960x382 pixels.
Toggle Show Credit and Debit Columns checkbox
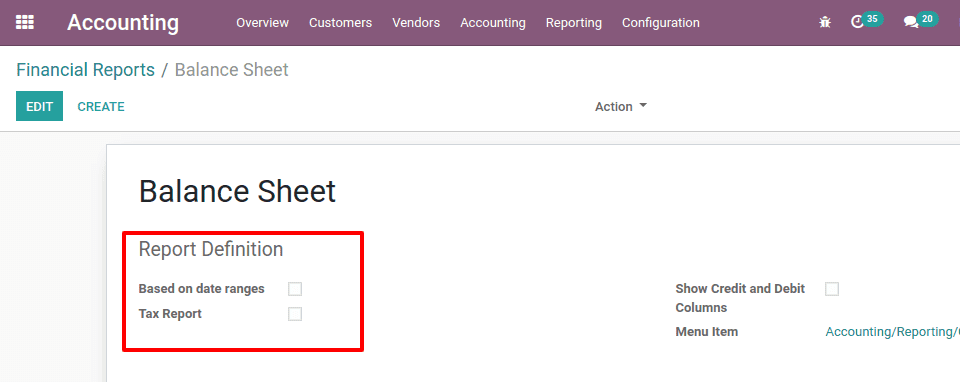point(832,289)
